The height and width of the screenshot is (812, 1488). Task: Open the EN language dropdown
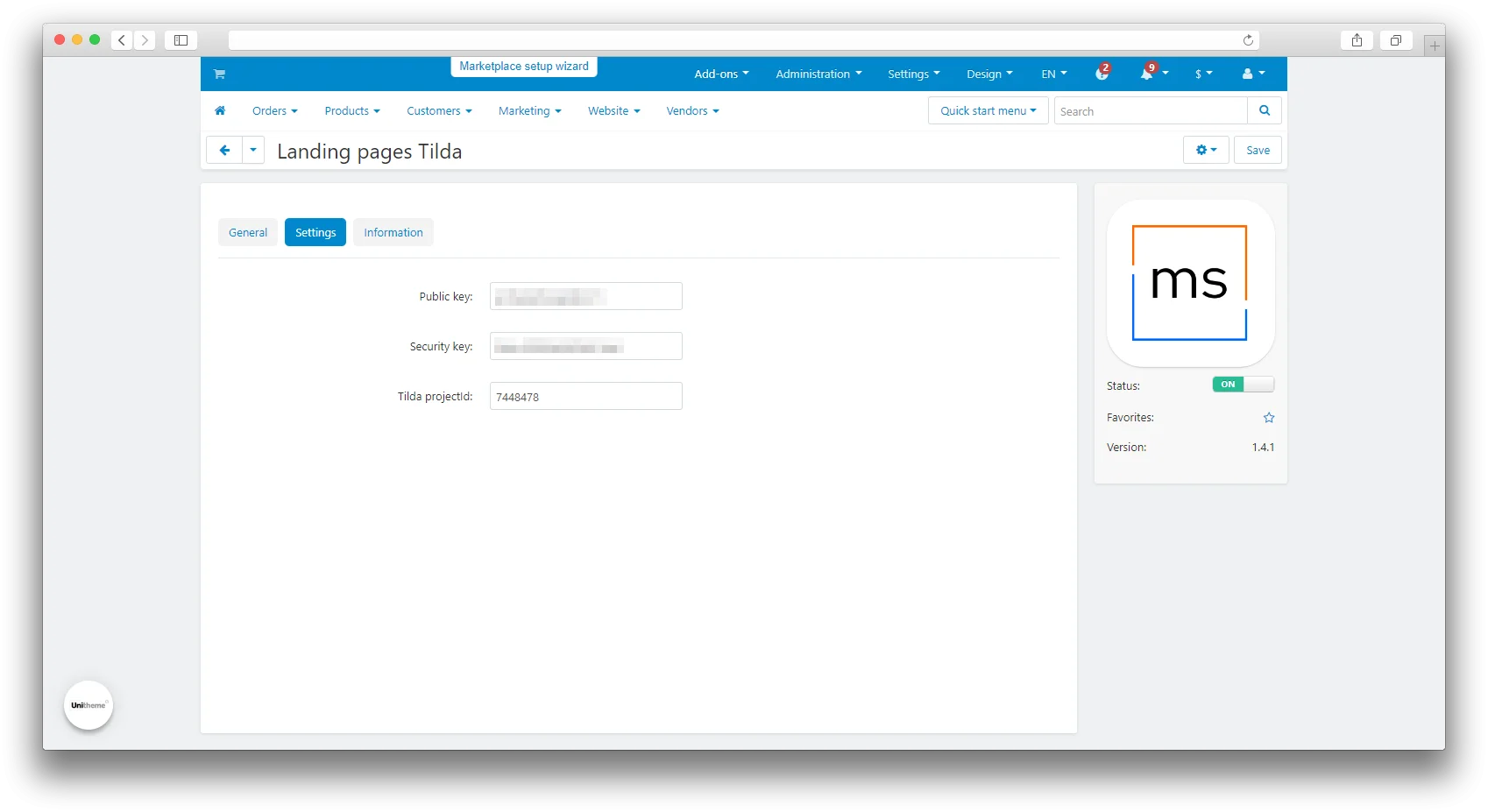pyautogui.click(x=1053, y=74)
